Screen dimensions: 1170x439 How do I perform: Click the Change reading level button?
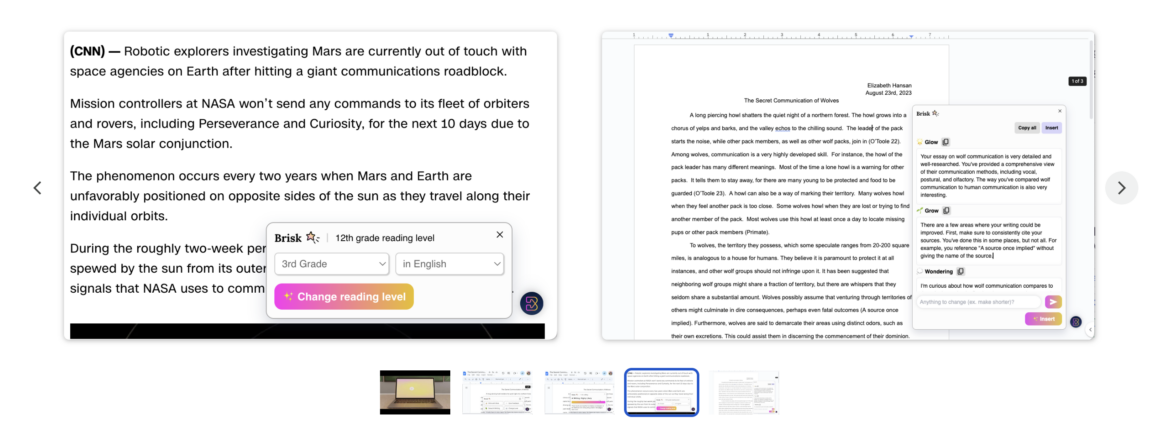tap(343, 296)
